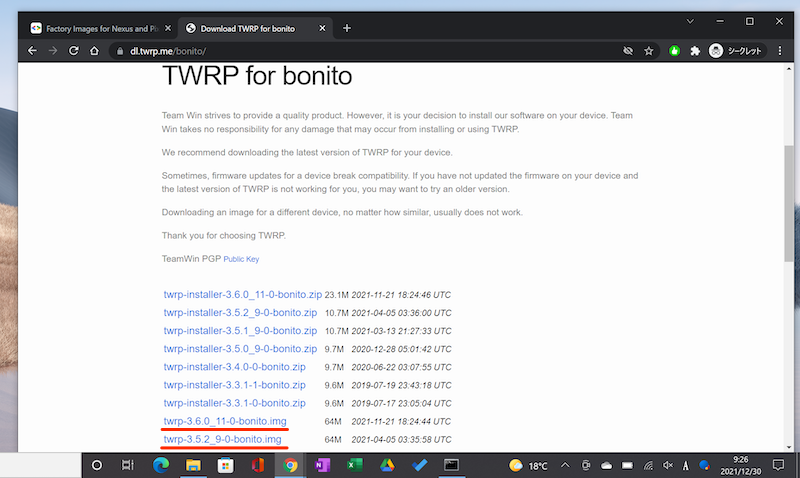
Task: Bookmark this page with the star icon
Action: (649, 50)
